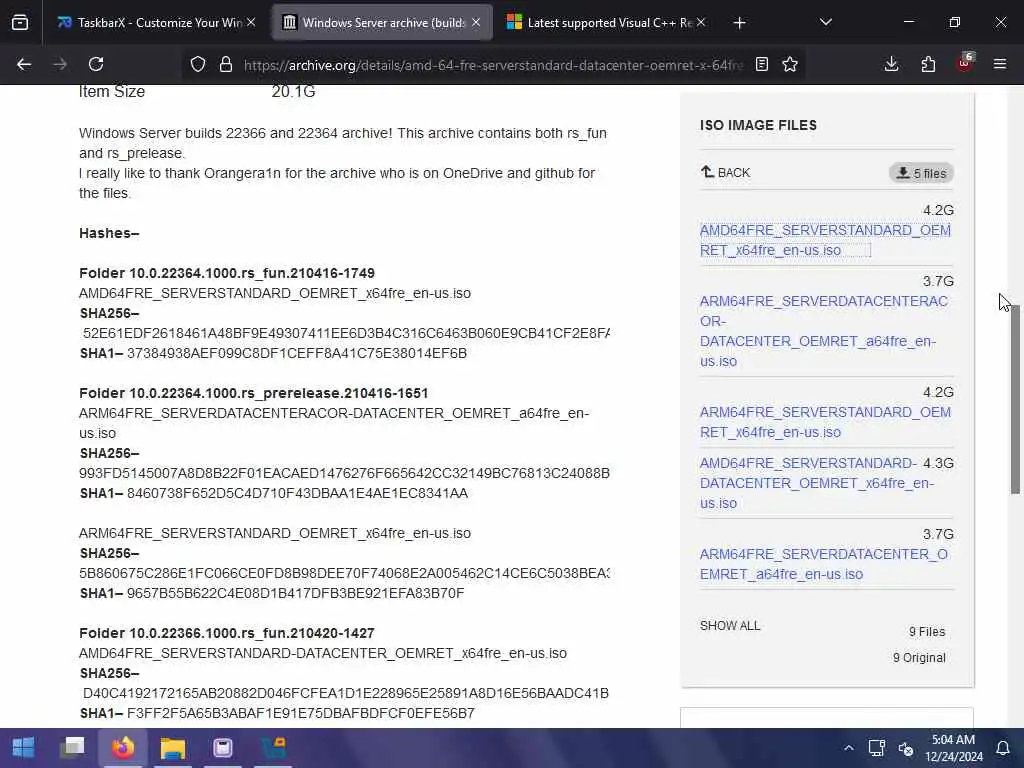Reload the current page
Screen dimensions: 1024x768
(96, 64)
